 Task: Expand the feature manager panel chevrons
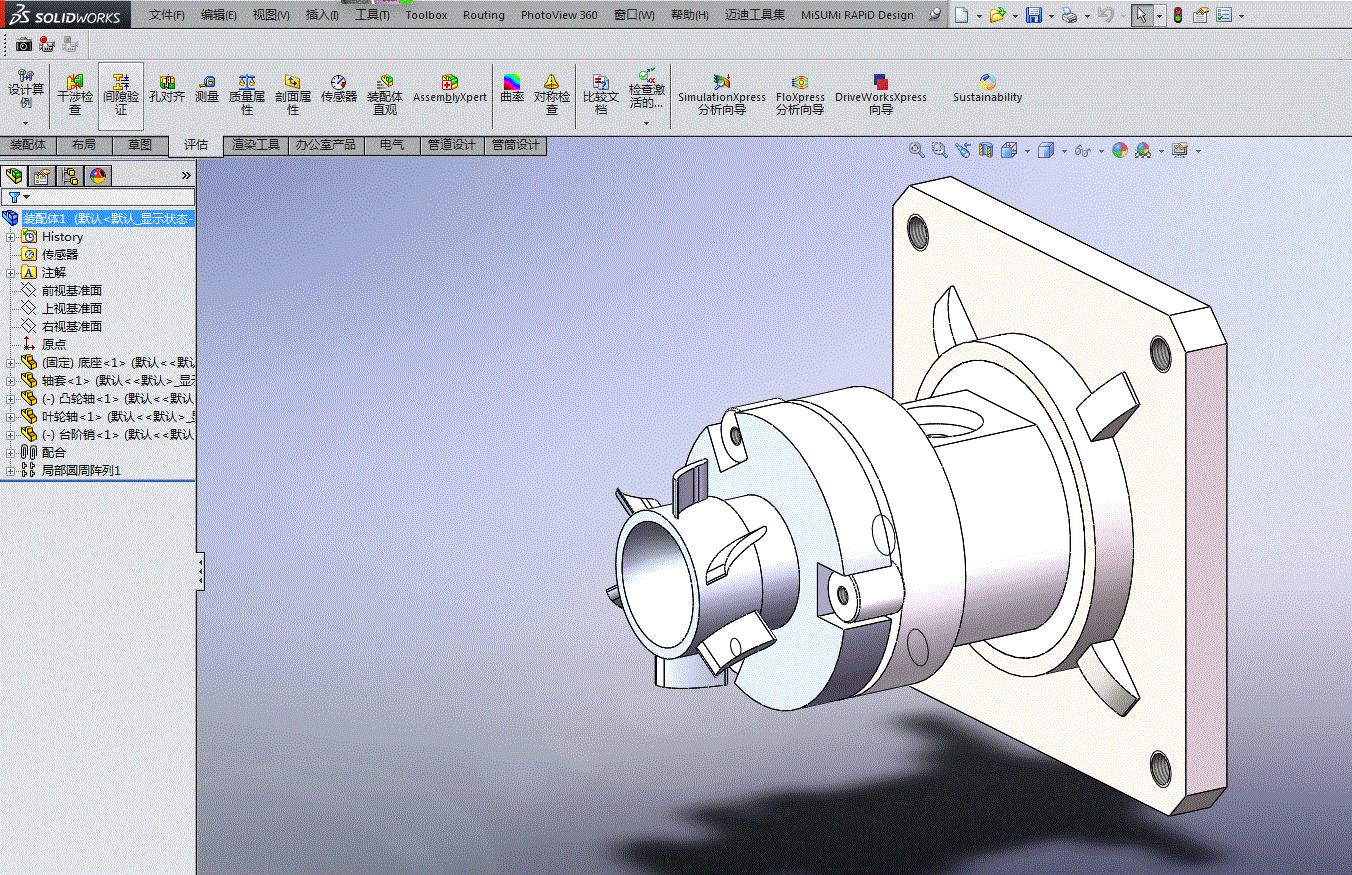pos(186,176)
